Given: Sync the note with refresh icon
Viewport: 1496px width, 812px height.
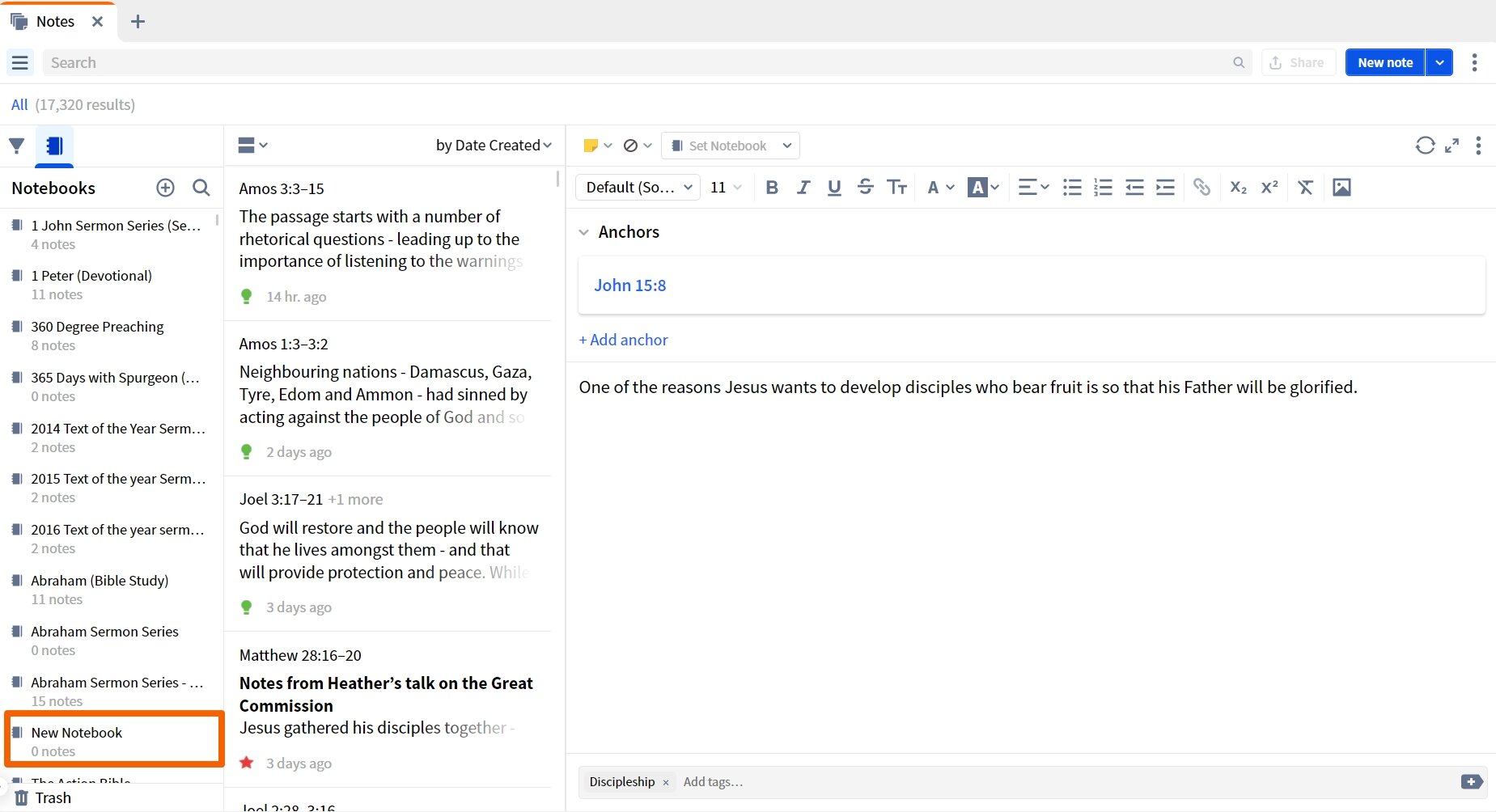Looking at the screenshot, I should (1425, 146).
